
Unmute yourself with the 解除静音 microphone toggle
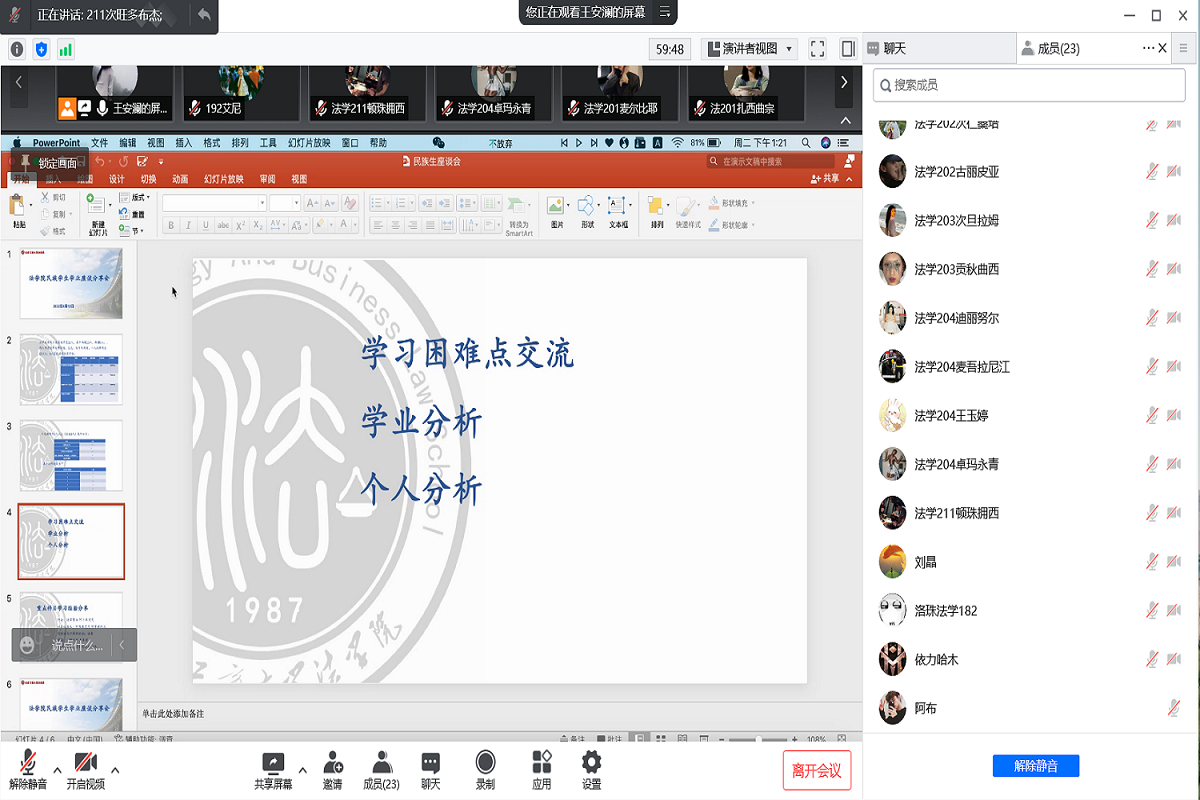[x=27, y=765]
